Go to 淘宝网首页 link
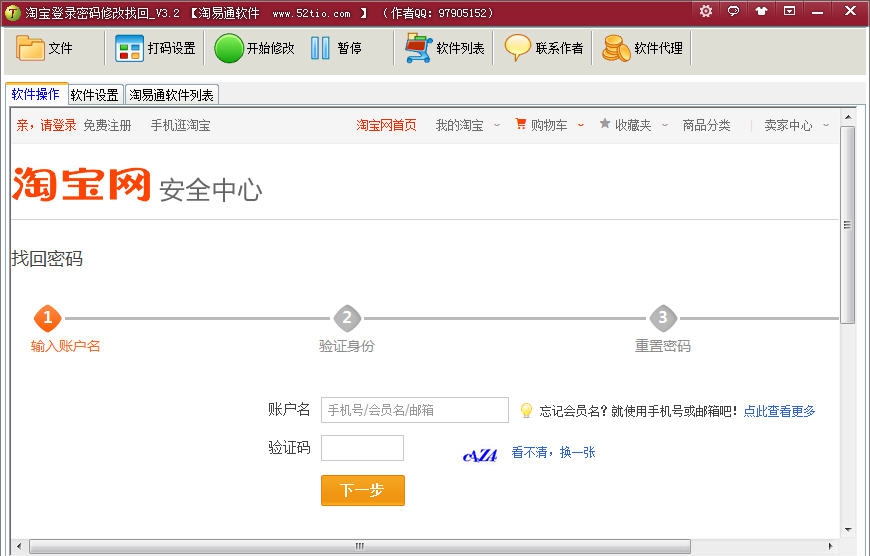 pyautogui.click(x=386, y=125)
